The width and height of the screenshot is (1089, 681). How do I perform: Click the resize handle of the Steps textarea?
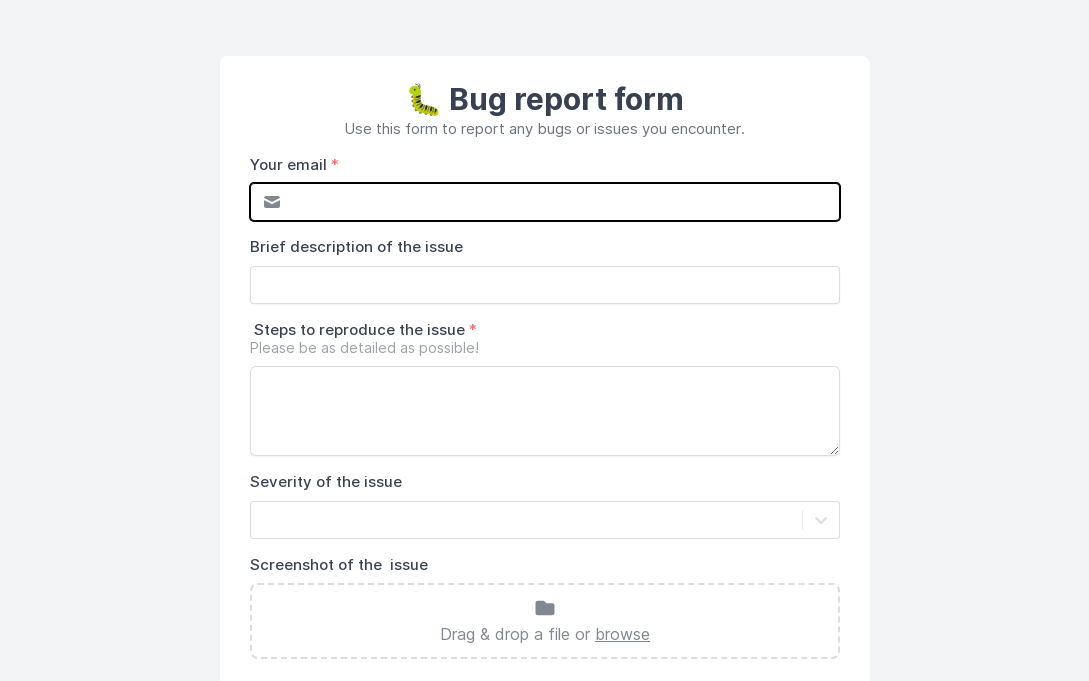click(x=833, y=449)
